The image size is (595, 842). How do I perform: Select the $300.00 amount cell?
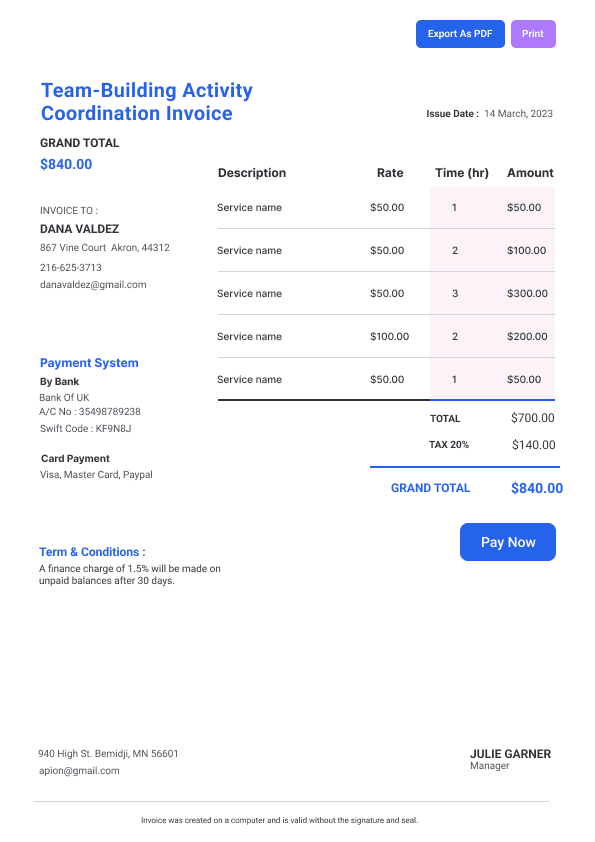[x=527, y=294]
